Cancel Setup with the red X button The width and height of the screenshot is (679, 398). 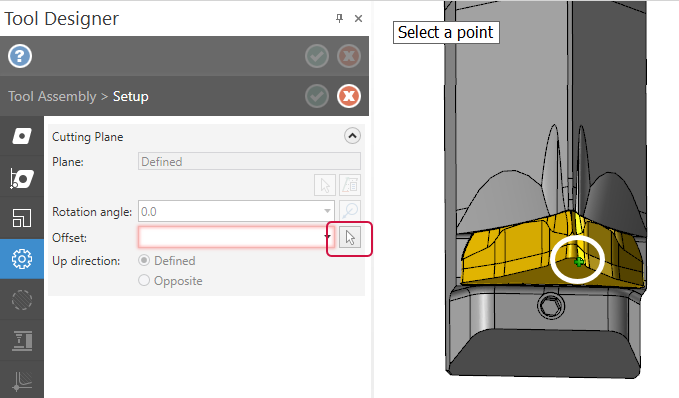click(349, 96)
